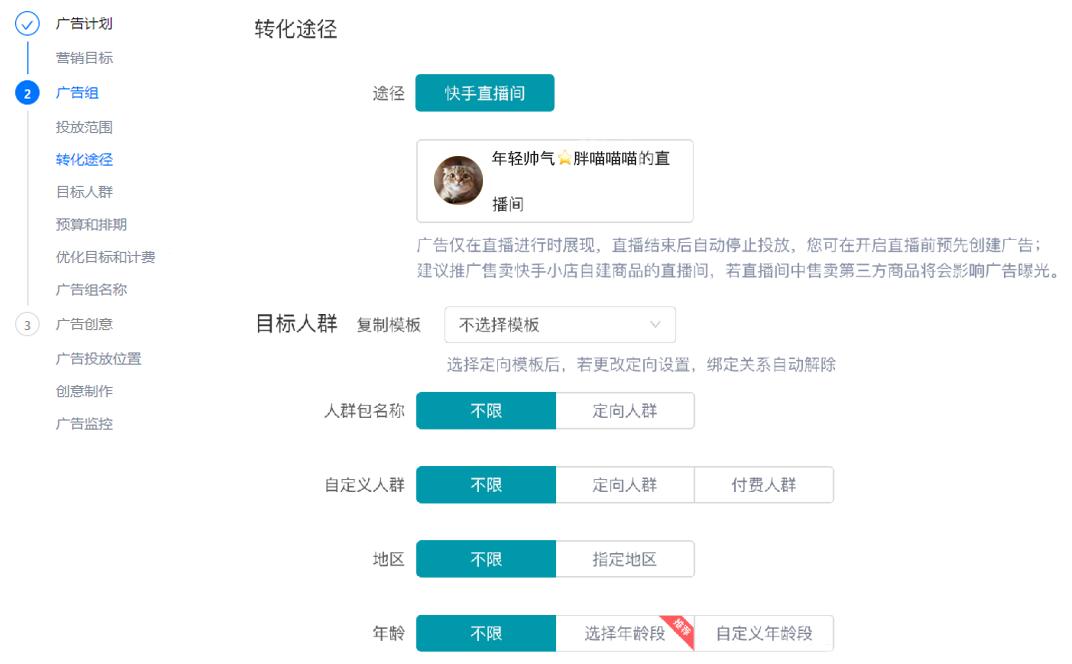Image resolution: width=1072 pixels, height=664 pixels.
Task: Click the dropdown chevron next to 不选择模板
Action: tap(658, 324)
